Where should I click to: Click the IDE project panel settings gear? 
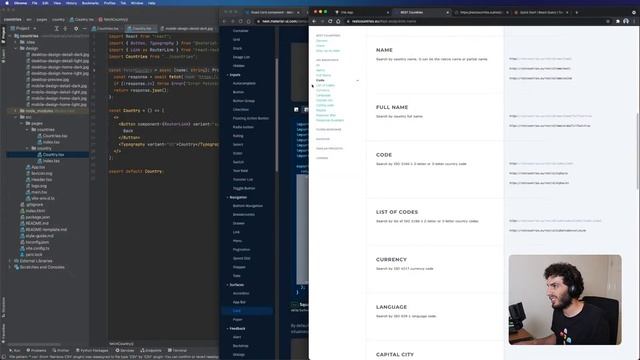tap(76, 29)
